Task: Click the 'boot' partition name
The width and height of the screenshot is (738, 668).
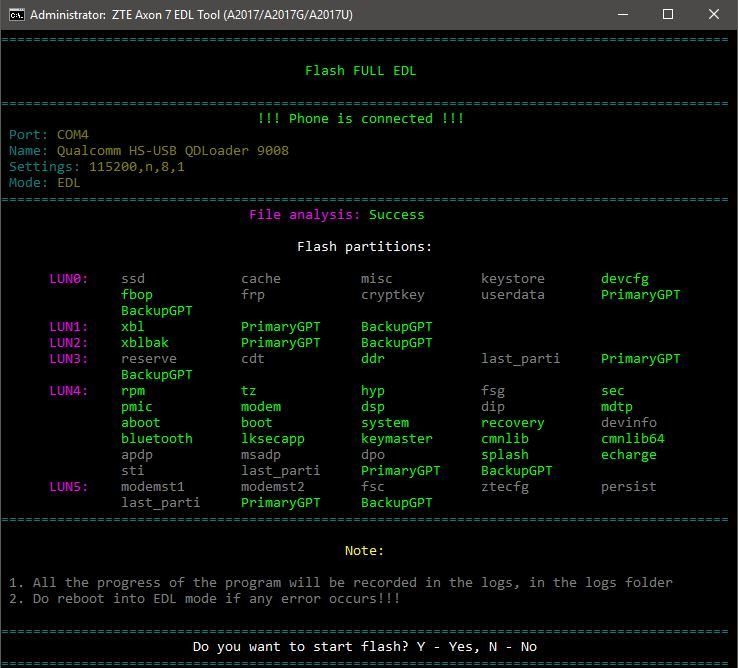Action: (257, 423)
